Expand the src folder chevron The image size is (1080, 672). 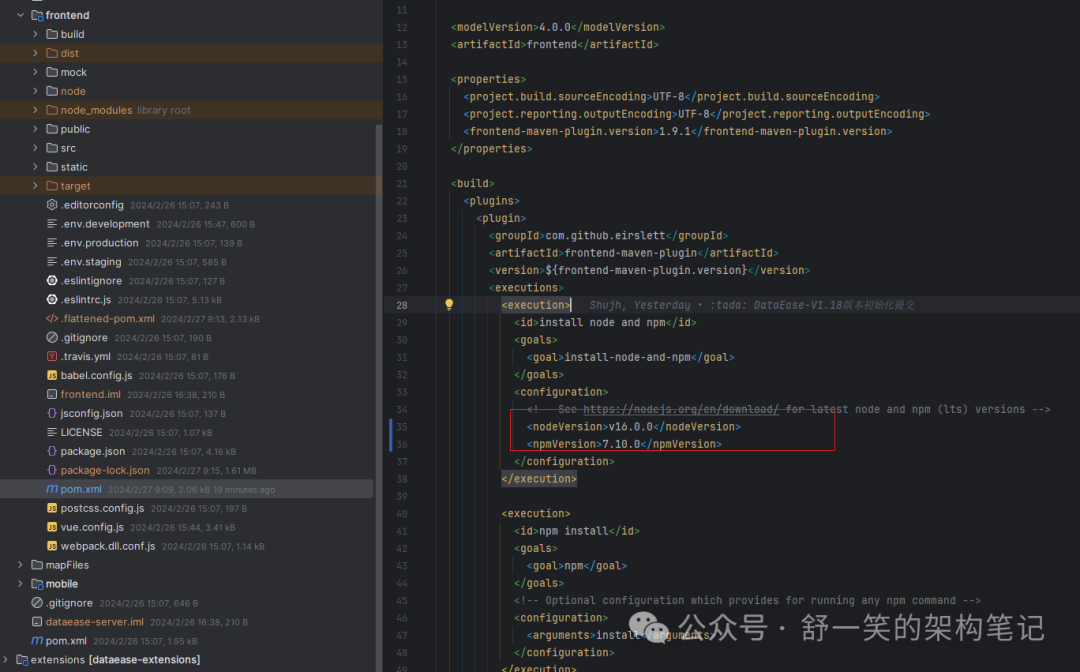35,147
